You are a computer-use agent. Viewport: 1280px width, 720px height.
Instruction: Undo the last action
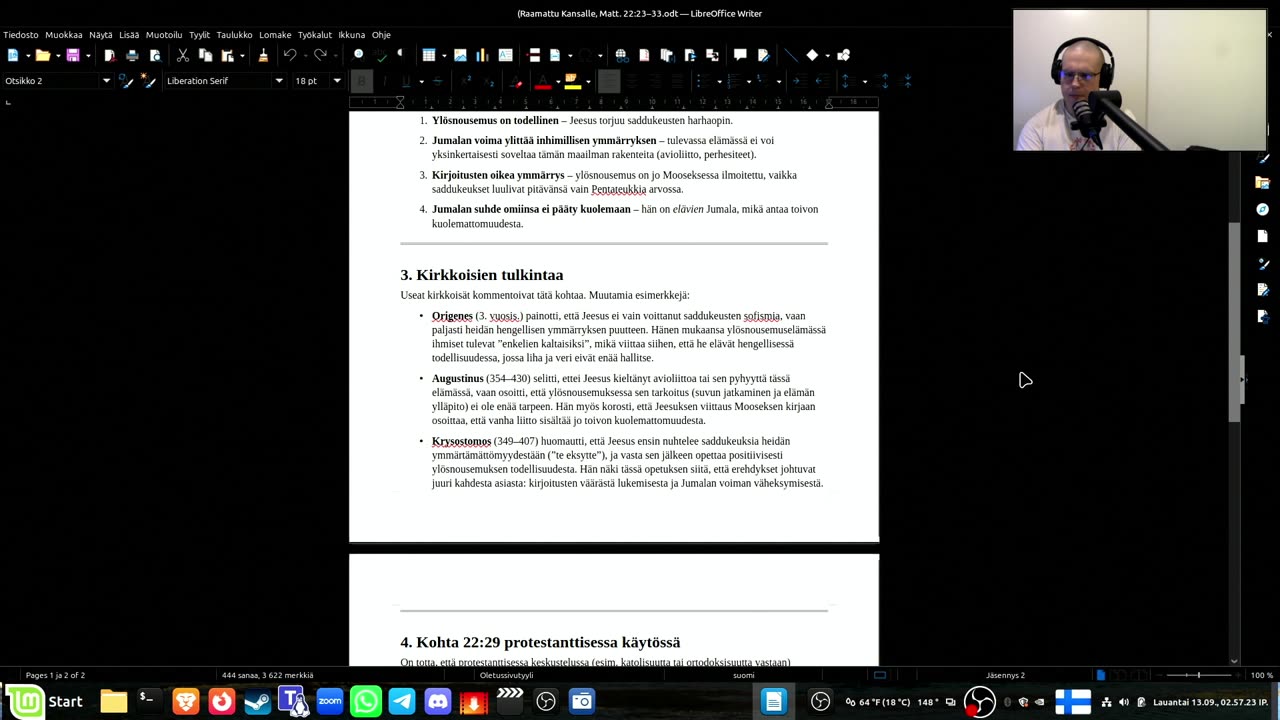289,55
